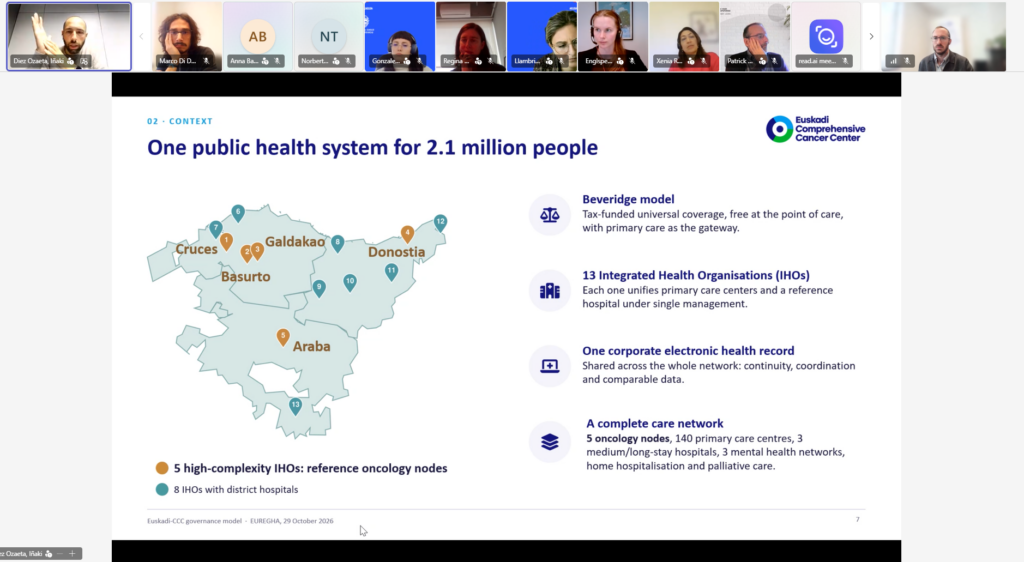Go to previous participants with left chevron
Viewport: 1024px width, 562px height.
141,37
